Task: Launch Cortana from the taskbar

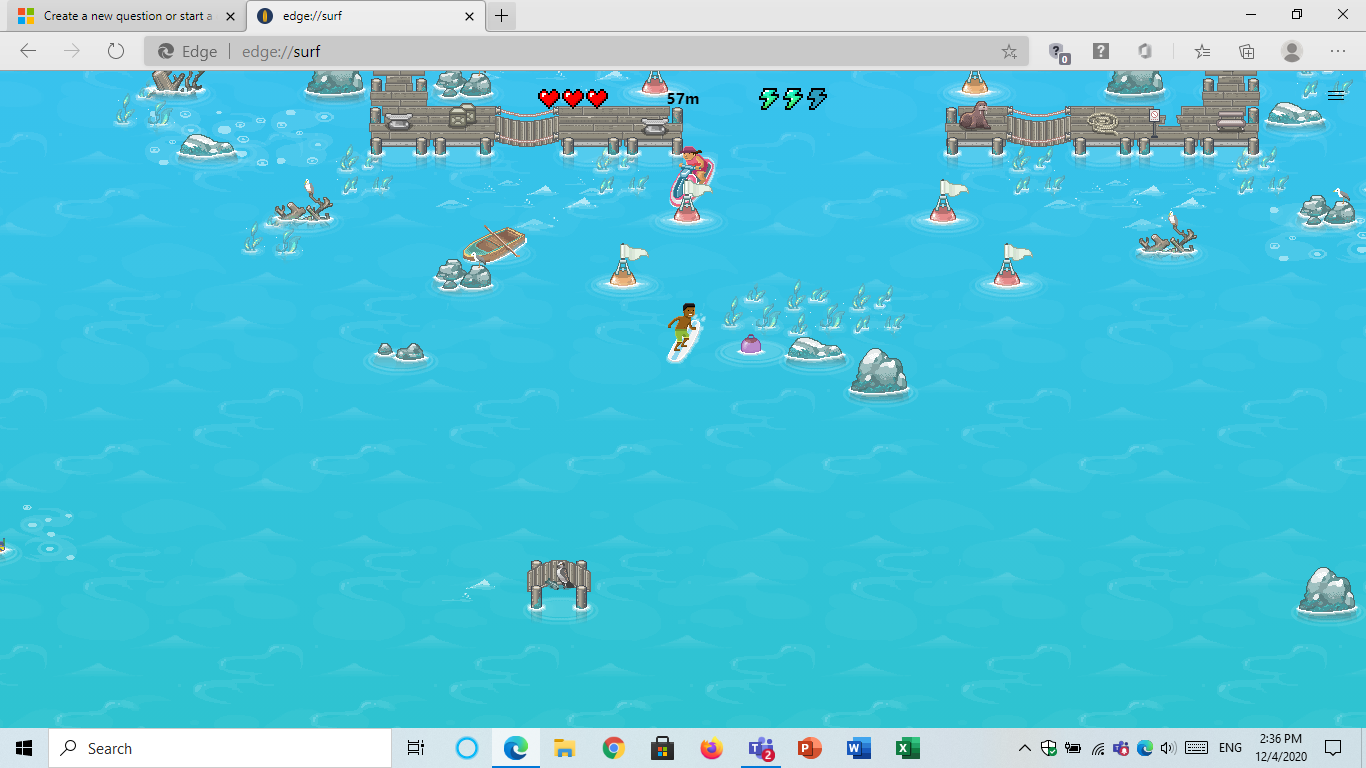Action: tap(467, 748)
